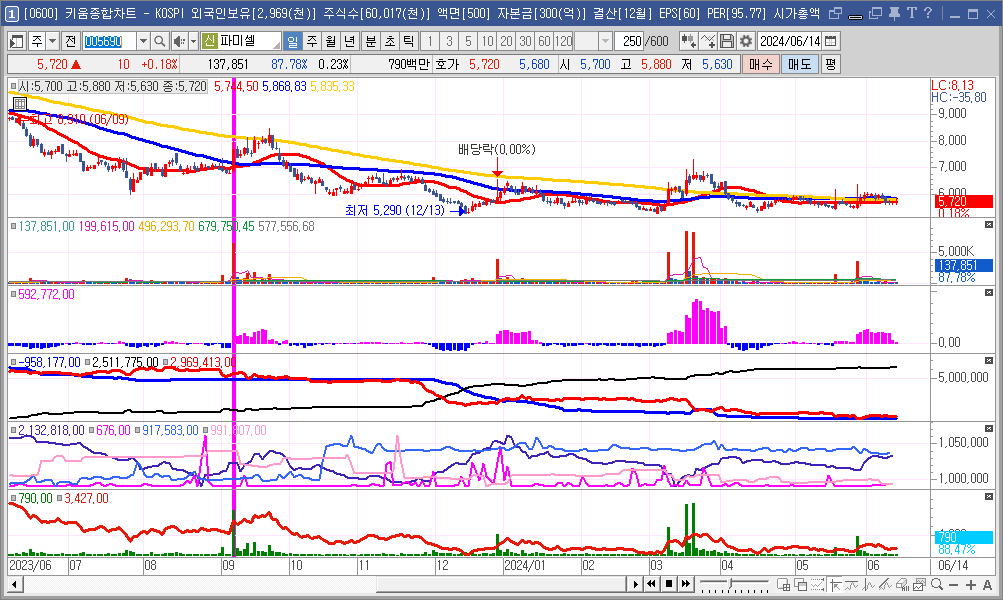Select the 틱 tick period toggle
The height and width of the screenshot is (600, 1003).
point(408,41)
